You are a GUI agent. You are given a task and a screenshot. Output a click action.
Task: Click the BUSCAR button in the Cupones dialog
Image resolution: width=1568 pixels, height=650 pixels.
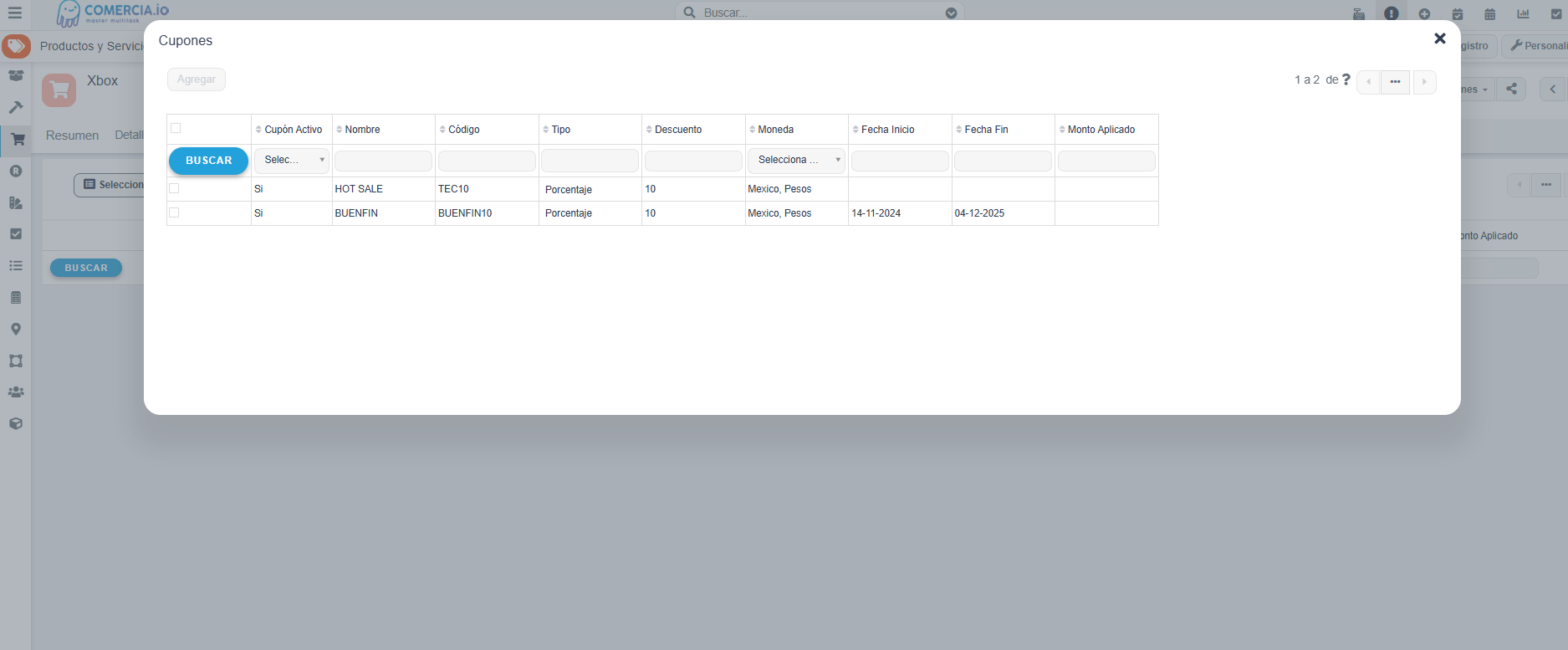point(209,161)
